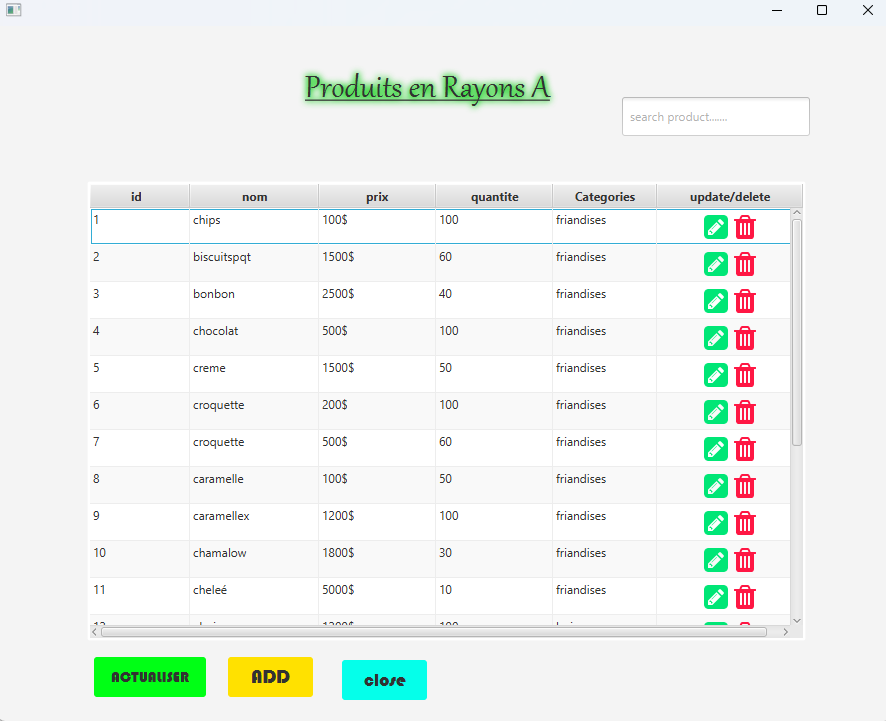Screen dimensions: 886x721
Task: Click trash icon for chocolat row
Action: (745, 338)
